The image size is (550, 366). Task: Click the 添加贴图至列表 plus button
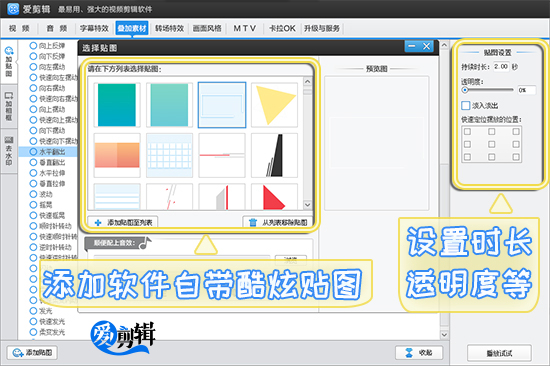(123, 222)
